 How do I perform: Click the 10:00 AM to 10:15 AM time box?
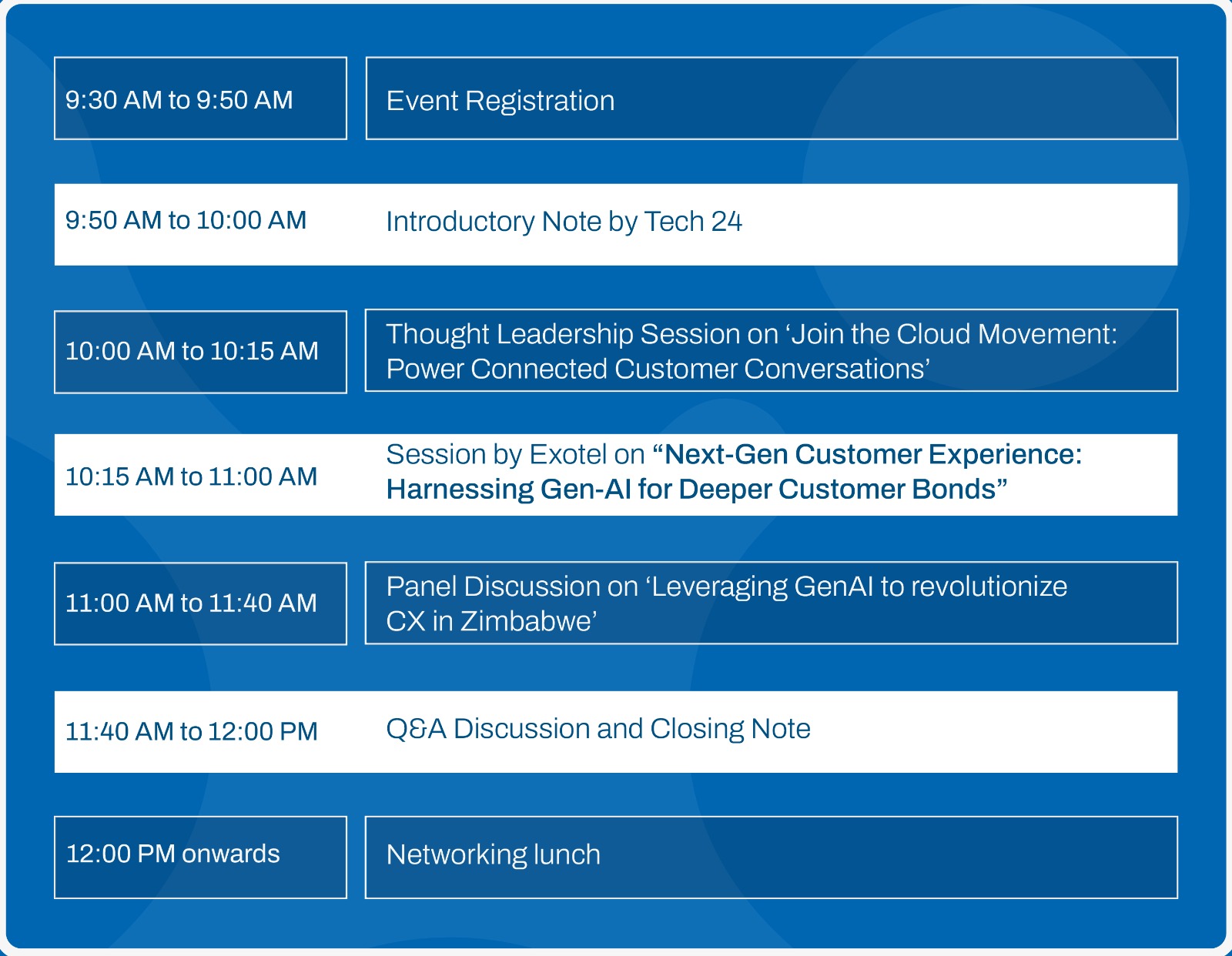click(200, 352)
